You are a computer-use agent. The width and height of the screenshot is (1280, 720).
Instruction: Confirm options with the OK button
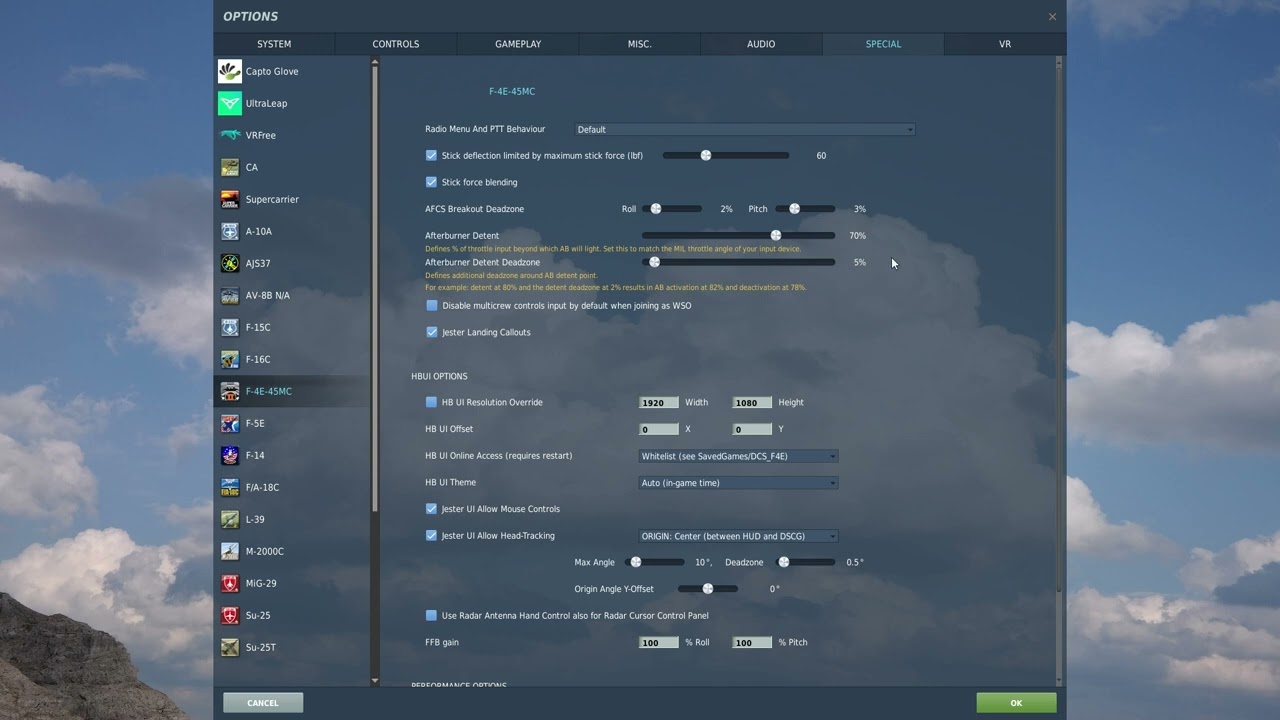pos(1016,703)
